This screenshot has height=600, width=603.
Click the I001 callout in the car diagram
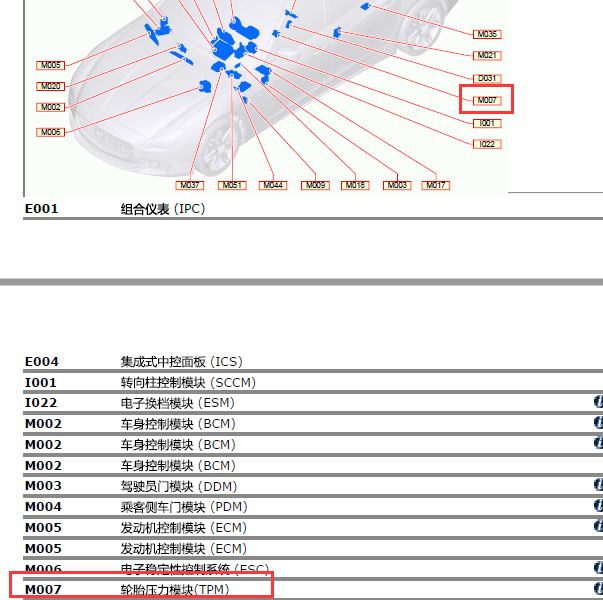tap(487, 123)
